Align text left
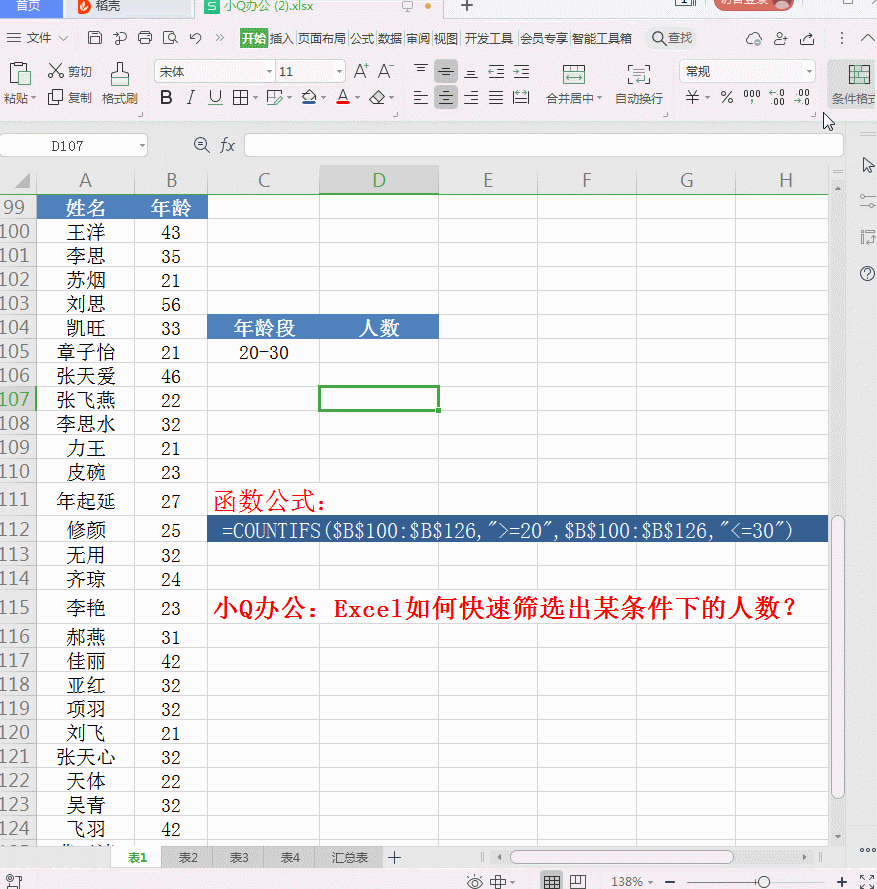This screenshot has width=877, height=889. pos(421,98)
